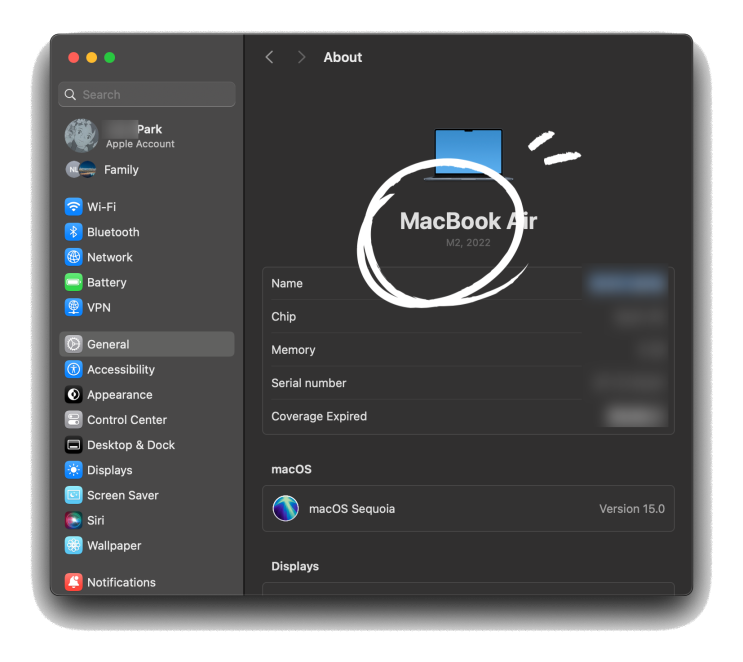Open the Wi-Fi label in sidebar
The height and width of the screenshot is (662, 743).
coord(101,207)
